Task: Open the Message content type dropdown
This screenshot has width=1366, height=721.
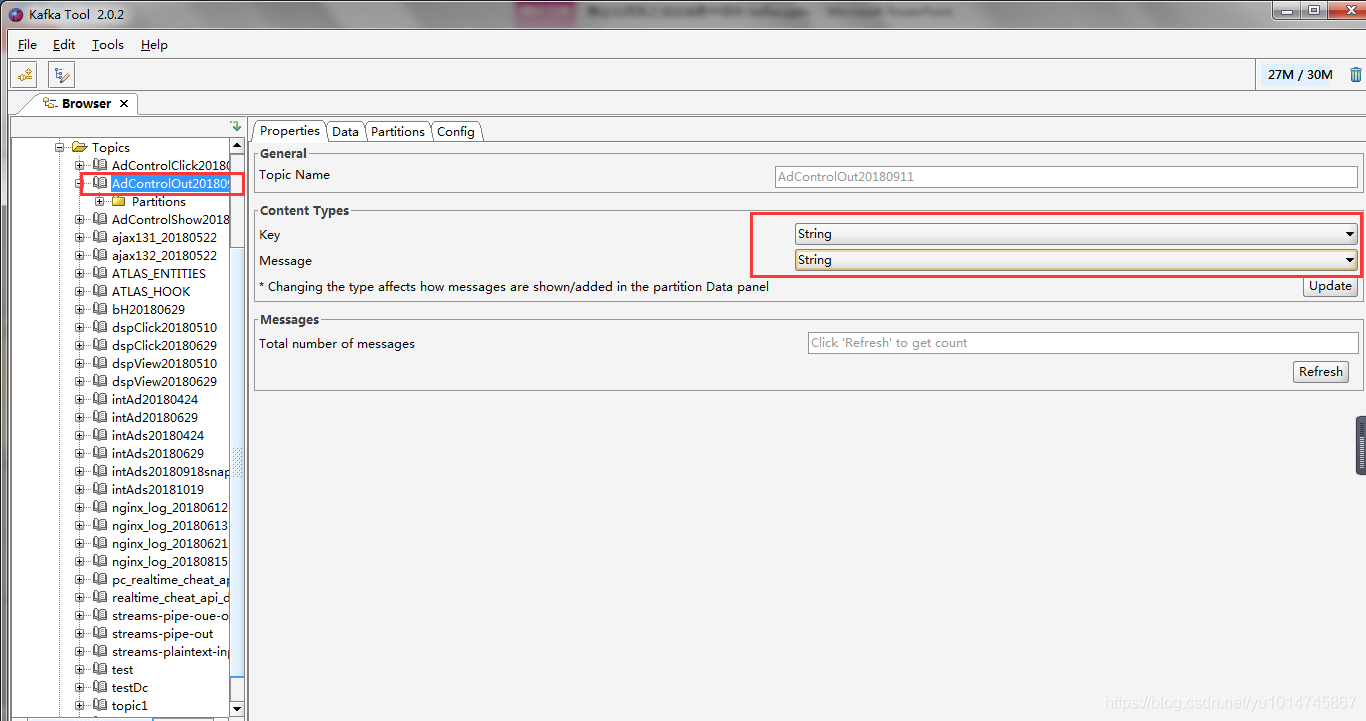Action: (1075, 260)
